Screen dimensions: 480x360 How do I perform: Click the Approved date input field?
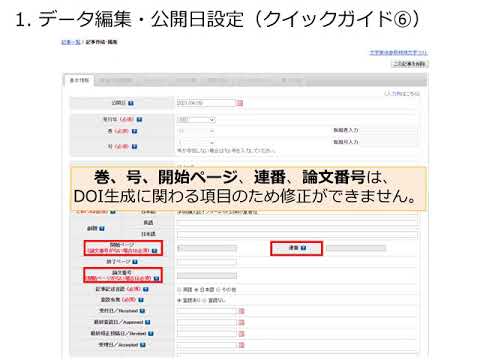click(207, 322)
